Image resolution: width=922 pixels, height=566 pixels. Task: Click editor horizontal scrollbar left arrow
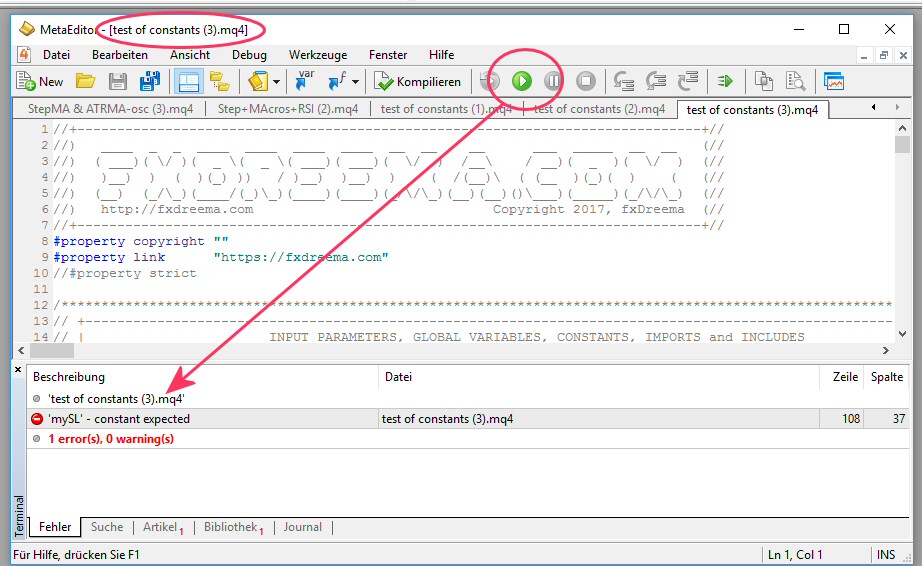[21, 350]
